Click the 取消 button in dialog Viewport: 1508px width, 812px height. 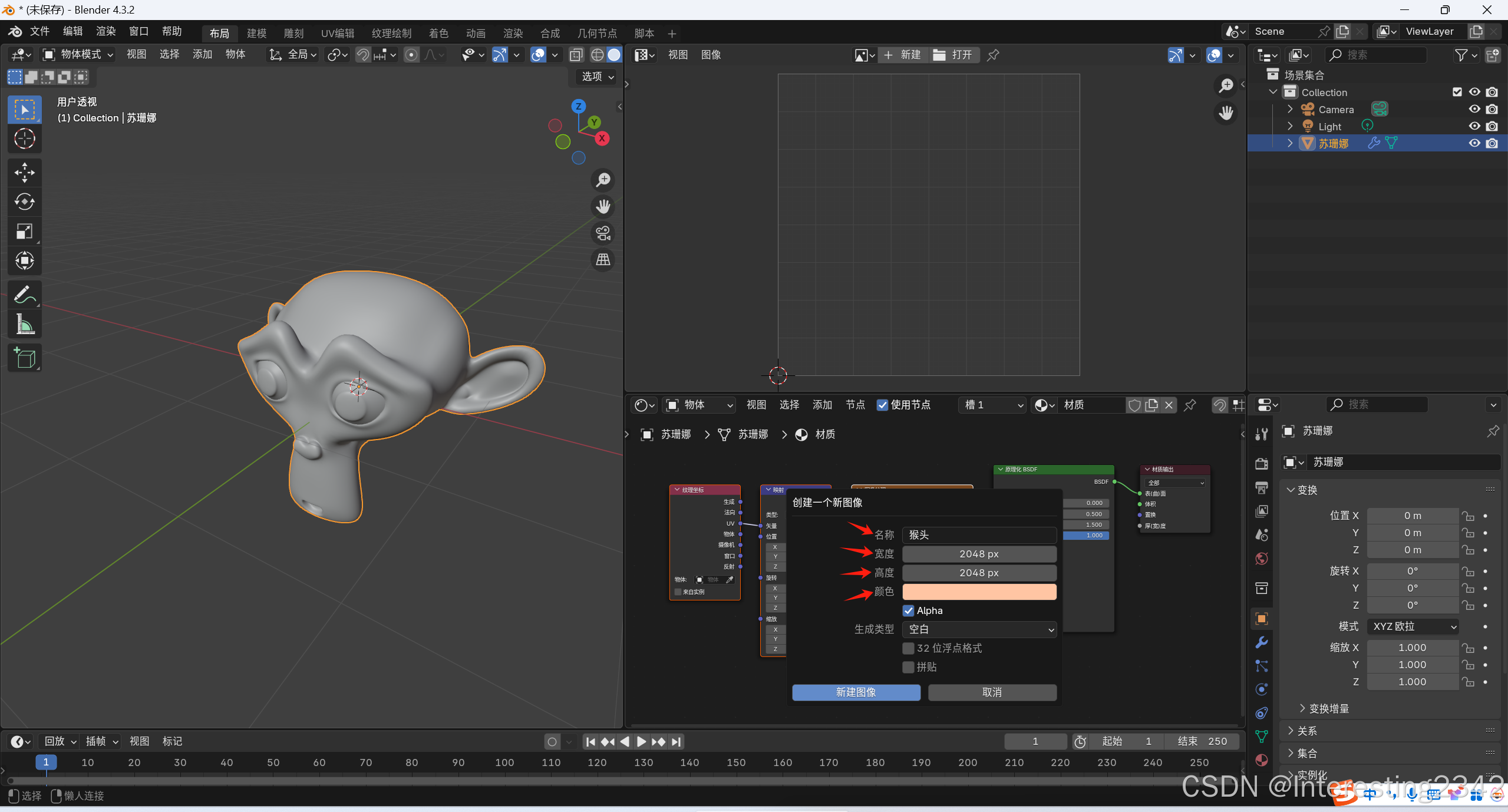[992, 692]
